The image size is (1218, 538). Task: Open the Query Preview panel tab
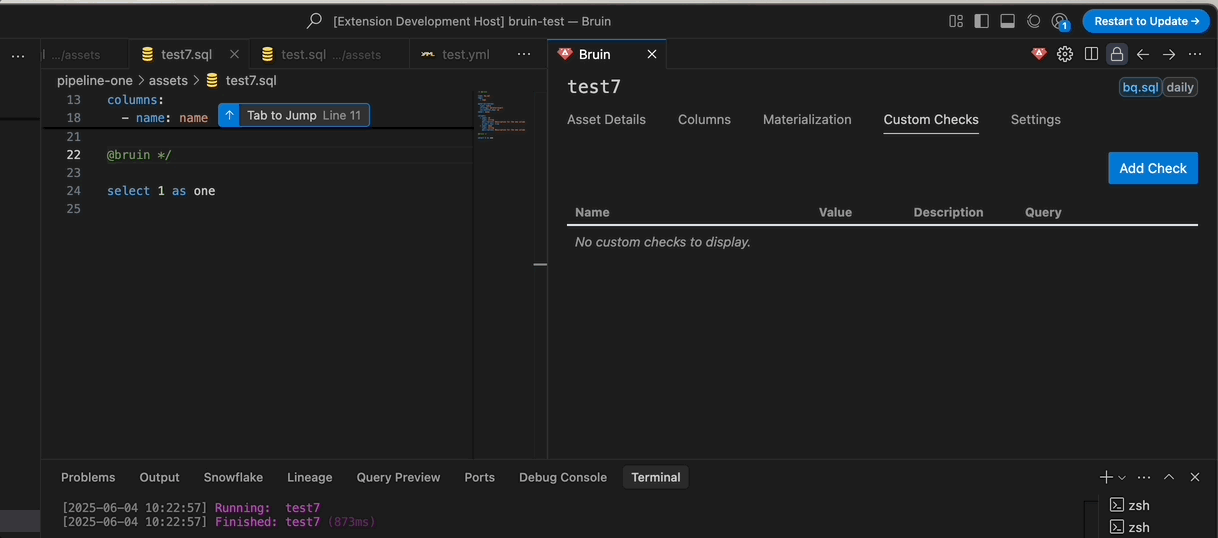pyautogui.click(x=398, y=477)
